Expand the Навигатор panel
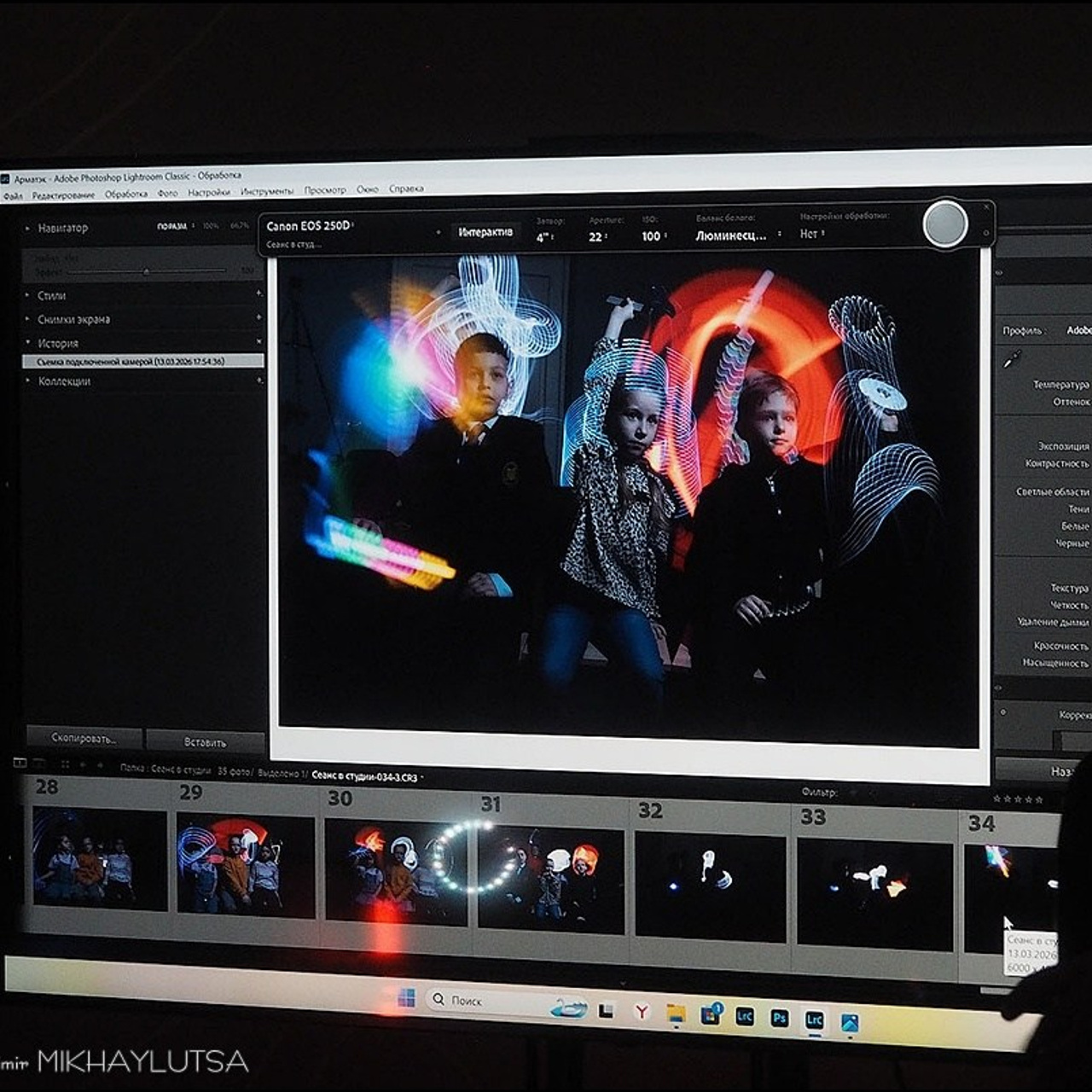The width and height of the screenshot is (1092, 1092). coord(28,228)
